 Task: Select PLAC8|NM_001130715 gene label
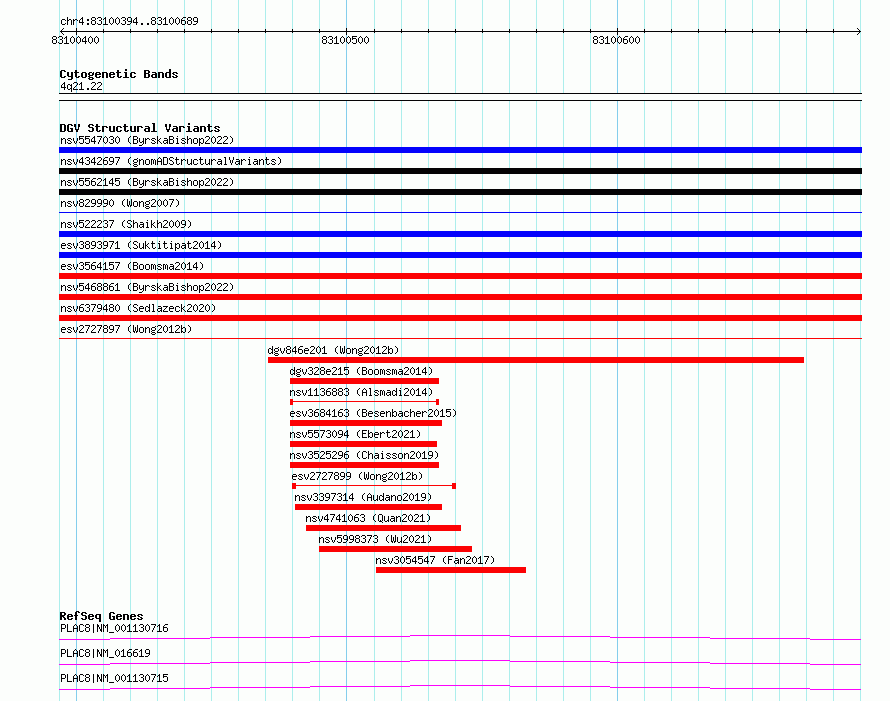click(x=114, y=678)
